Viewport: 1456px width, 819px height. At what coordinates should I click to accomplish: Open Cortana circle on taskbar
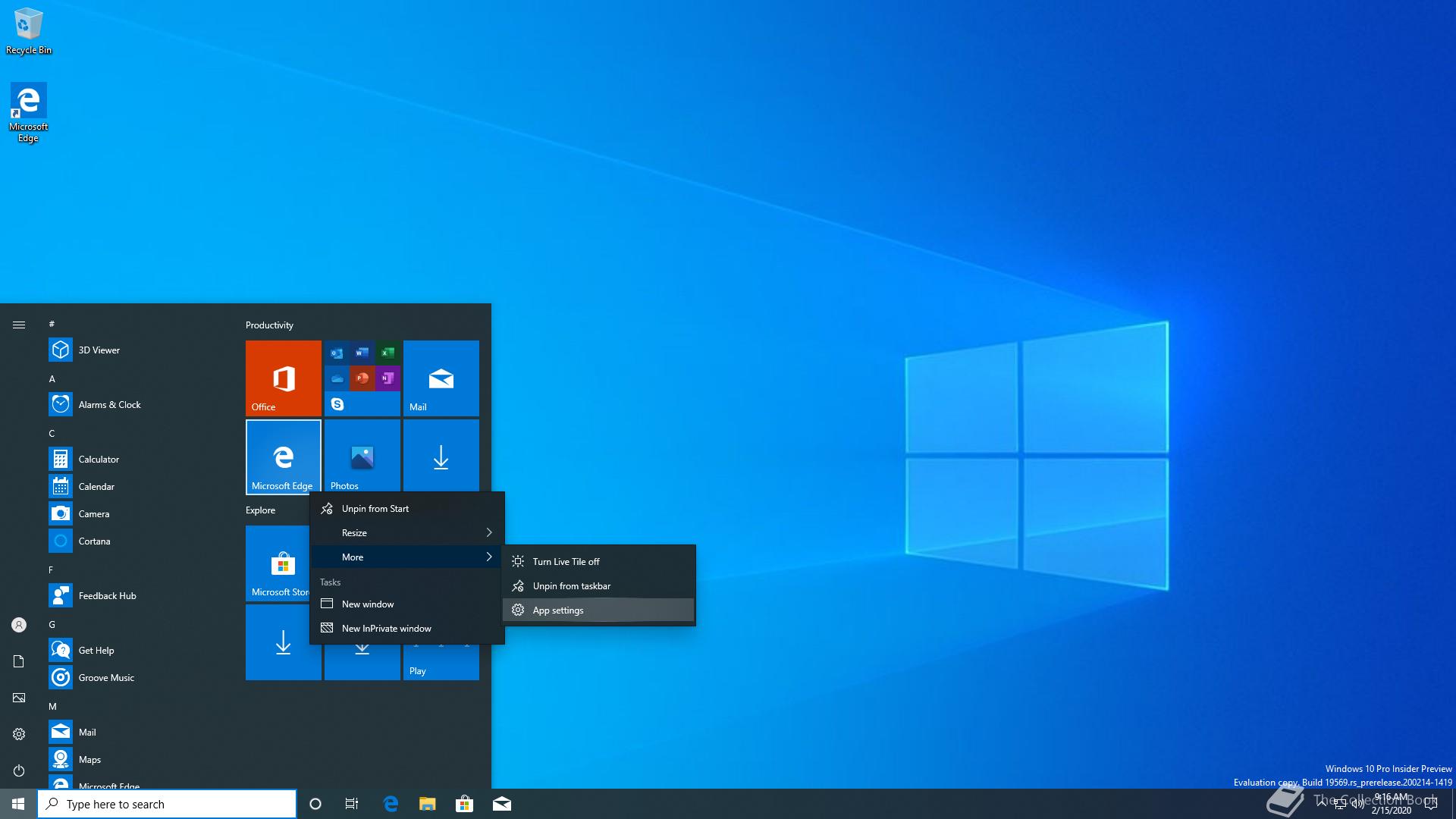(x=315, y=804)
